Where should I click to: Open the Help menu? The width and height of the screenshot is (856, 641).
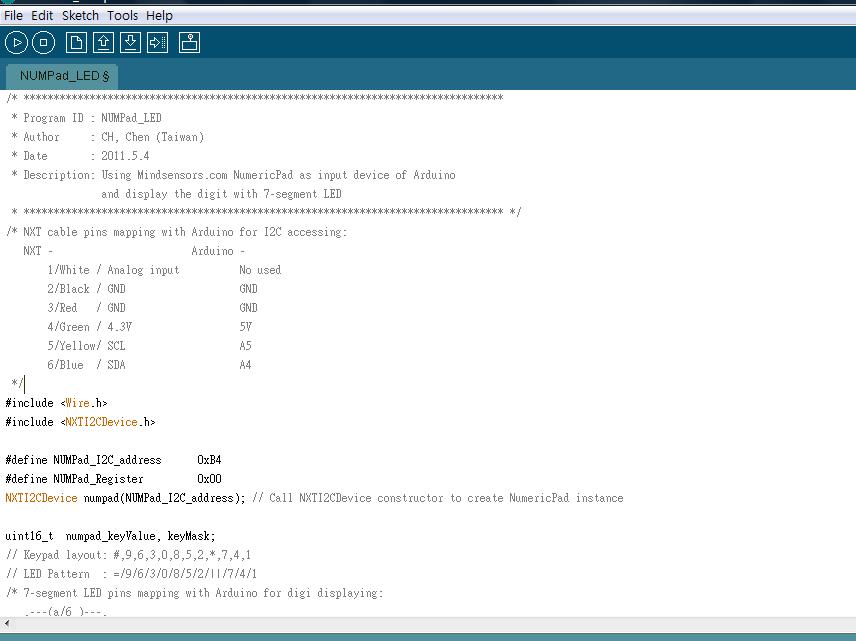pyautogui.click(x=159, y=16)
